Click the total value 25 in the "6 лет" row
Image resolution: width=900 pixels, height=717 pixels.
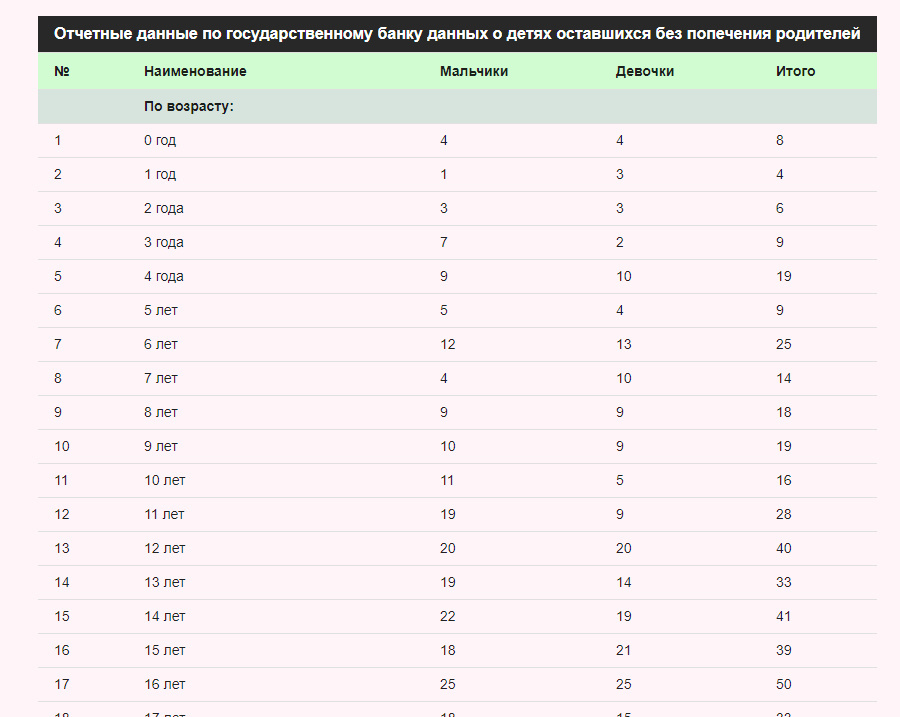point(783,344)
